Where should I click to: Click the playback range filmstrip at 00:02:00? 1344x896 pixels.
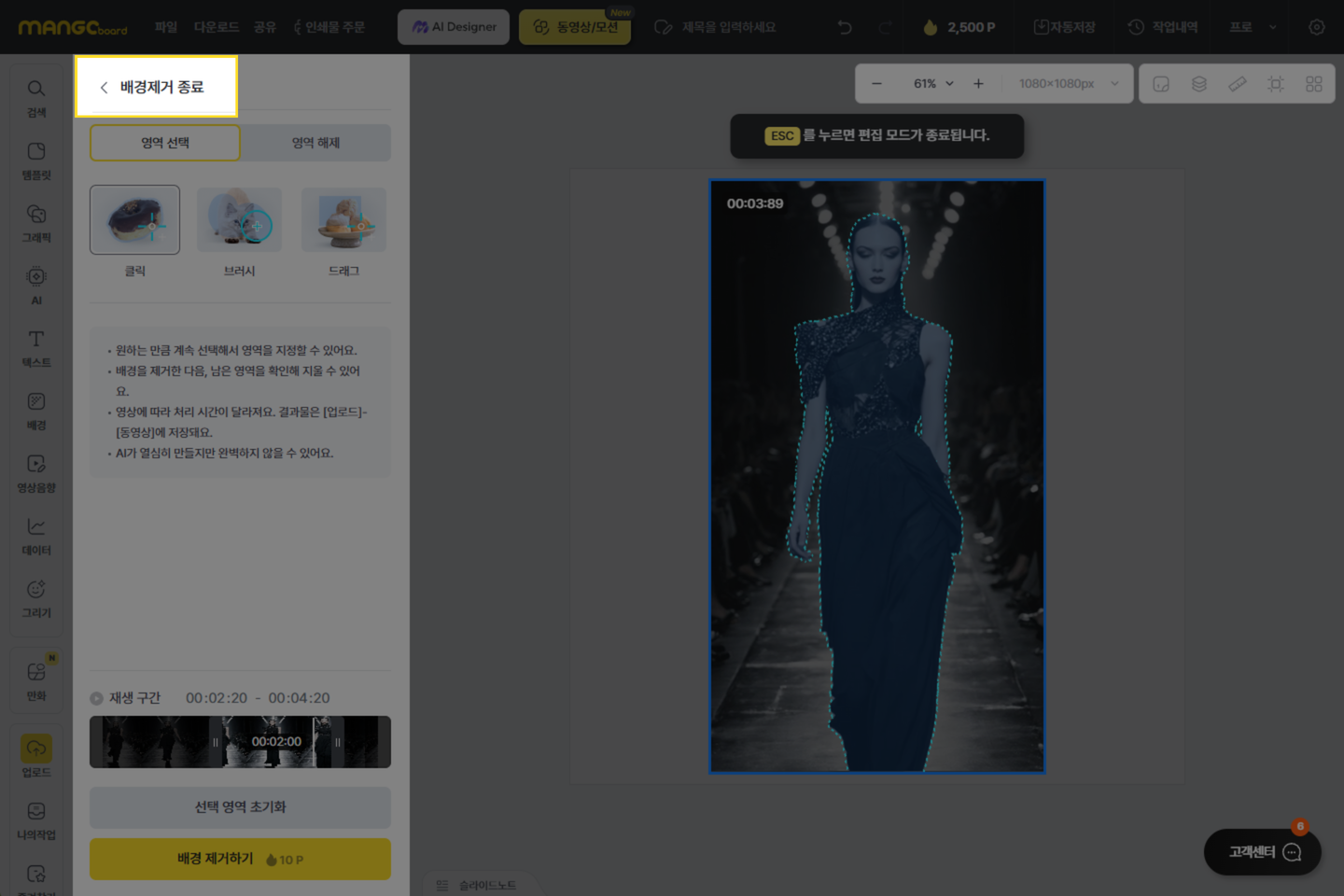[x=276, y=742]
